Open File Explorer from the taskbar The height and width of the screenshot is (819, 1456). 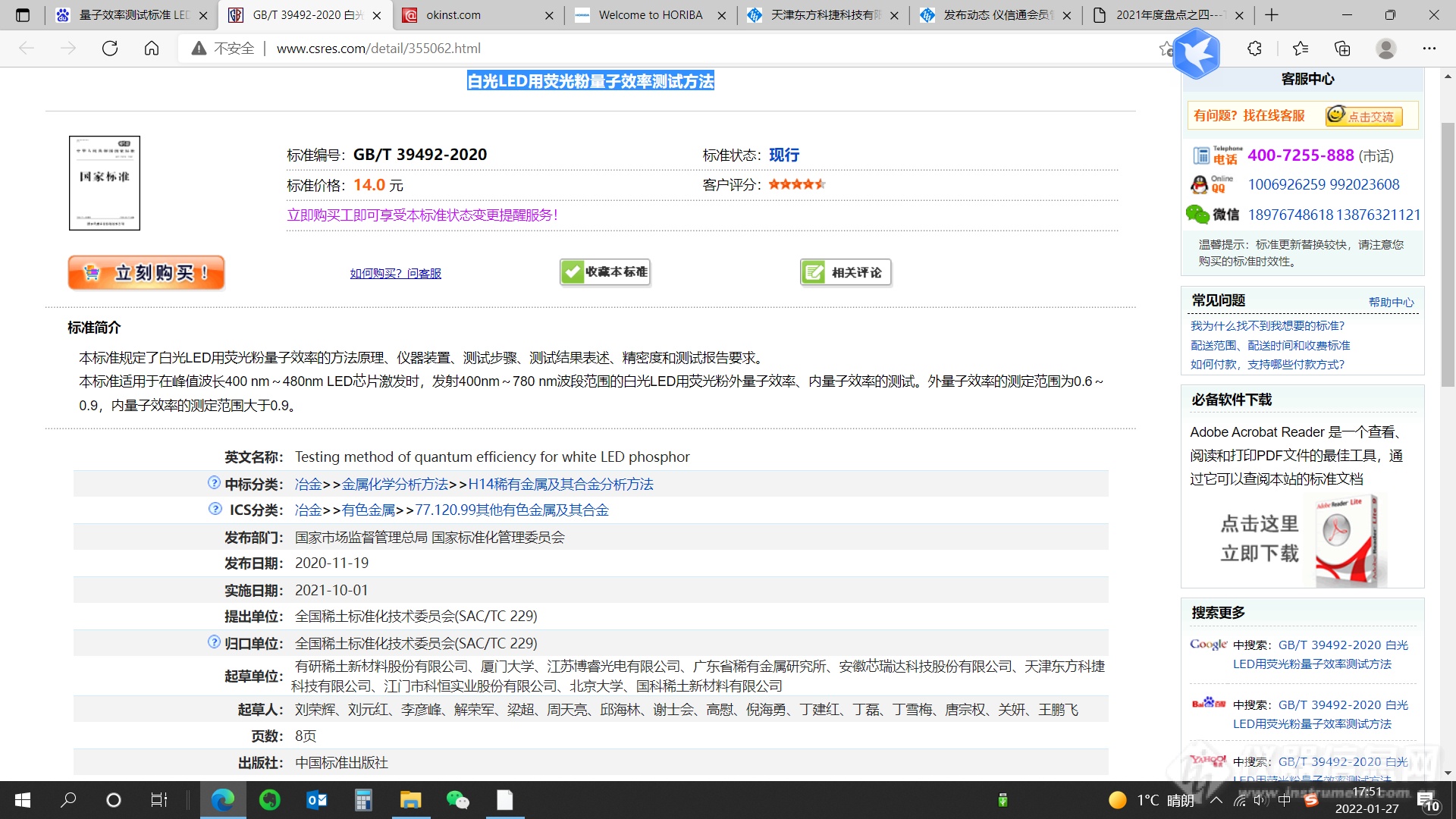[x=410, y=800]
